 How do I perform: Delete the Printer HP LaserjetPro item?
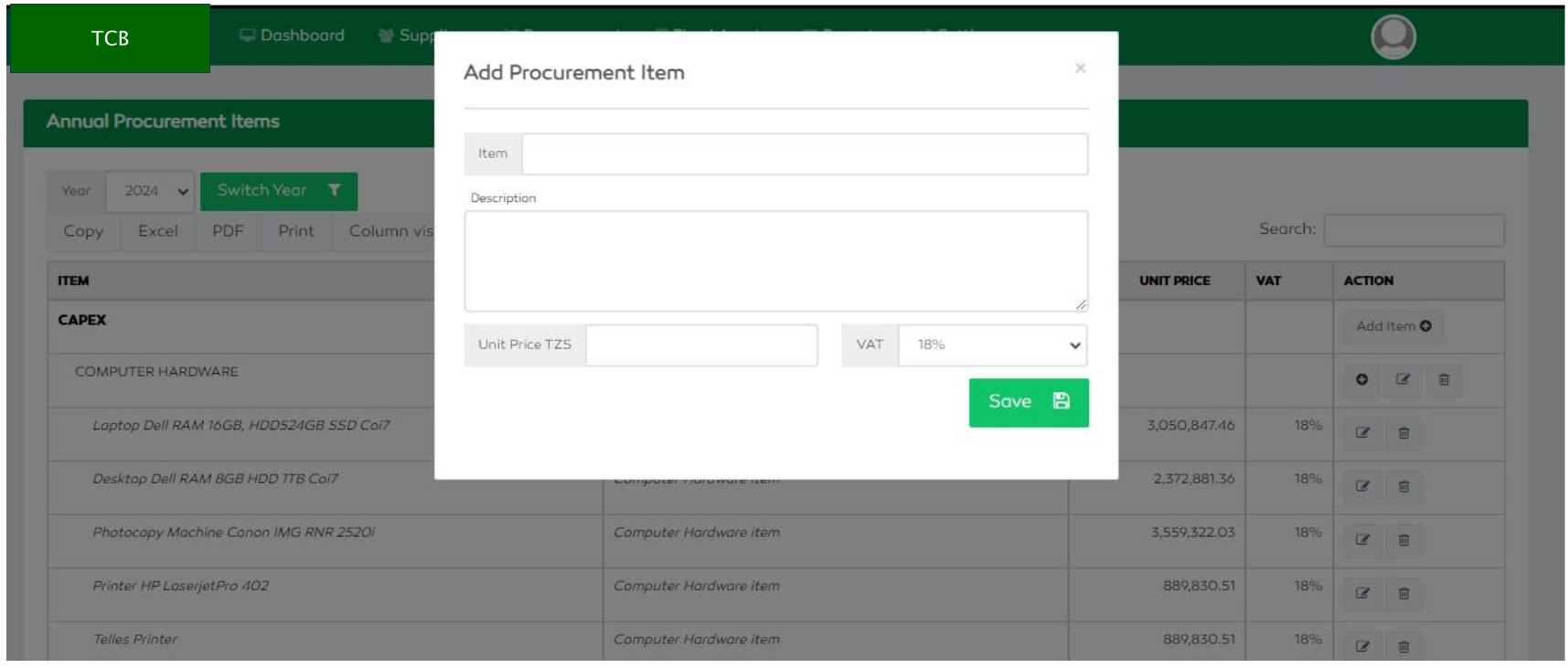1403,593
